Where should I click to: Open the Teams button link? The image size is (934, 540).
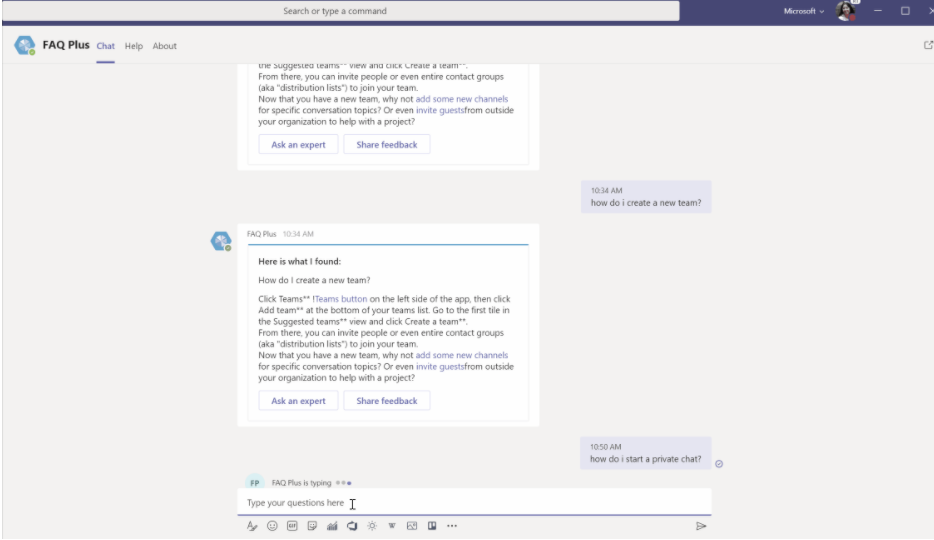point(341,299)
